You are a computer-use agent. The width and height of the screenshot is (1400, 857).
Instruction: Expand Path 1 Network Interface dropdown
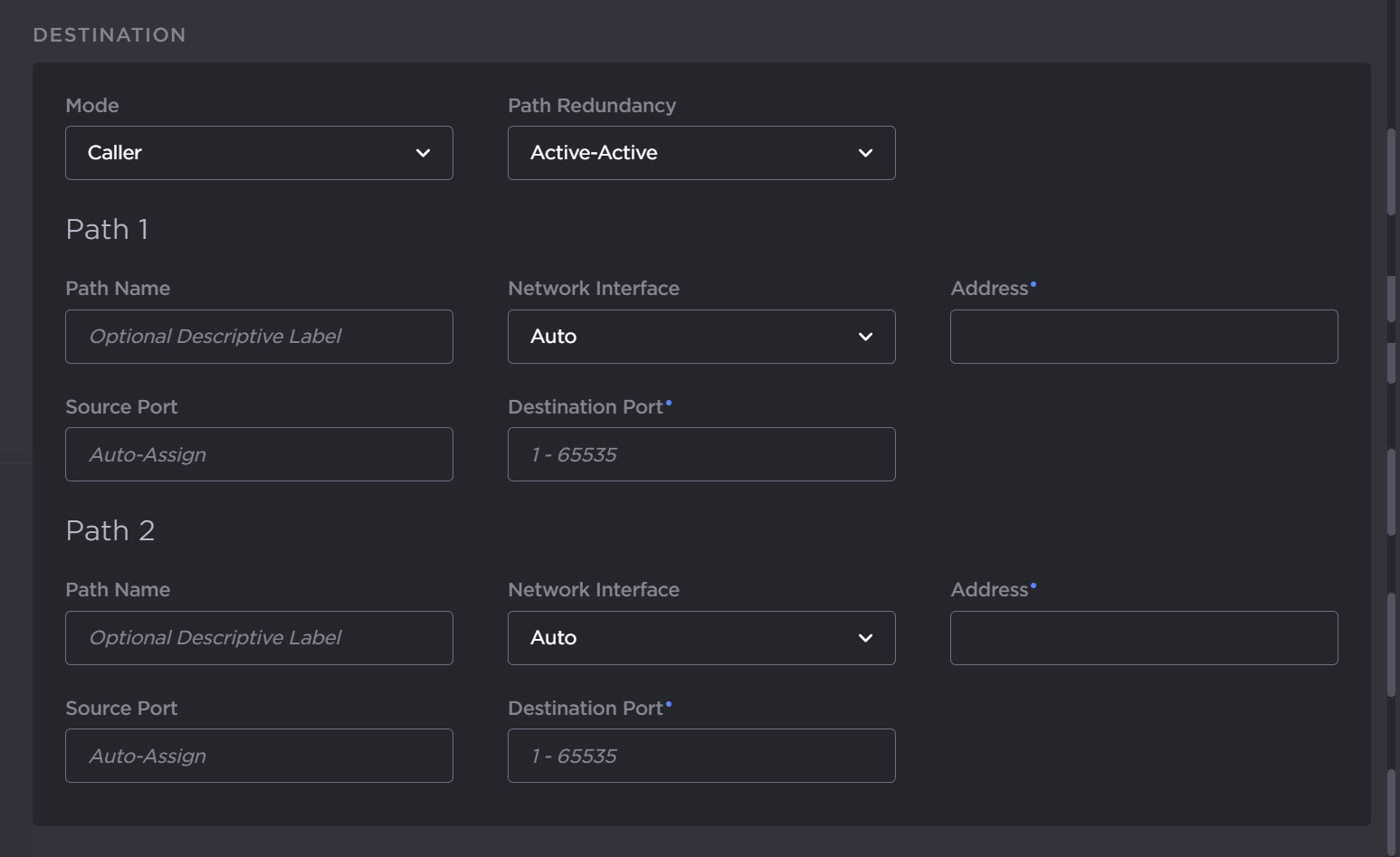[x=700, y=337]
